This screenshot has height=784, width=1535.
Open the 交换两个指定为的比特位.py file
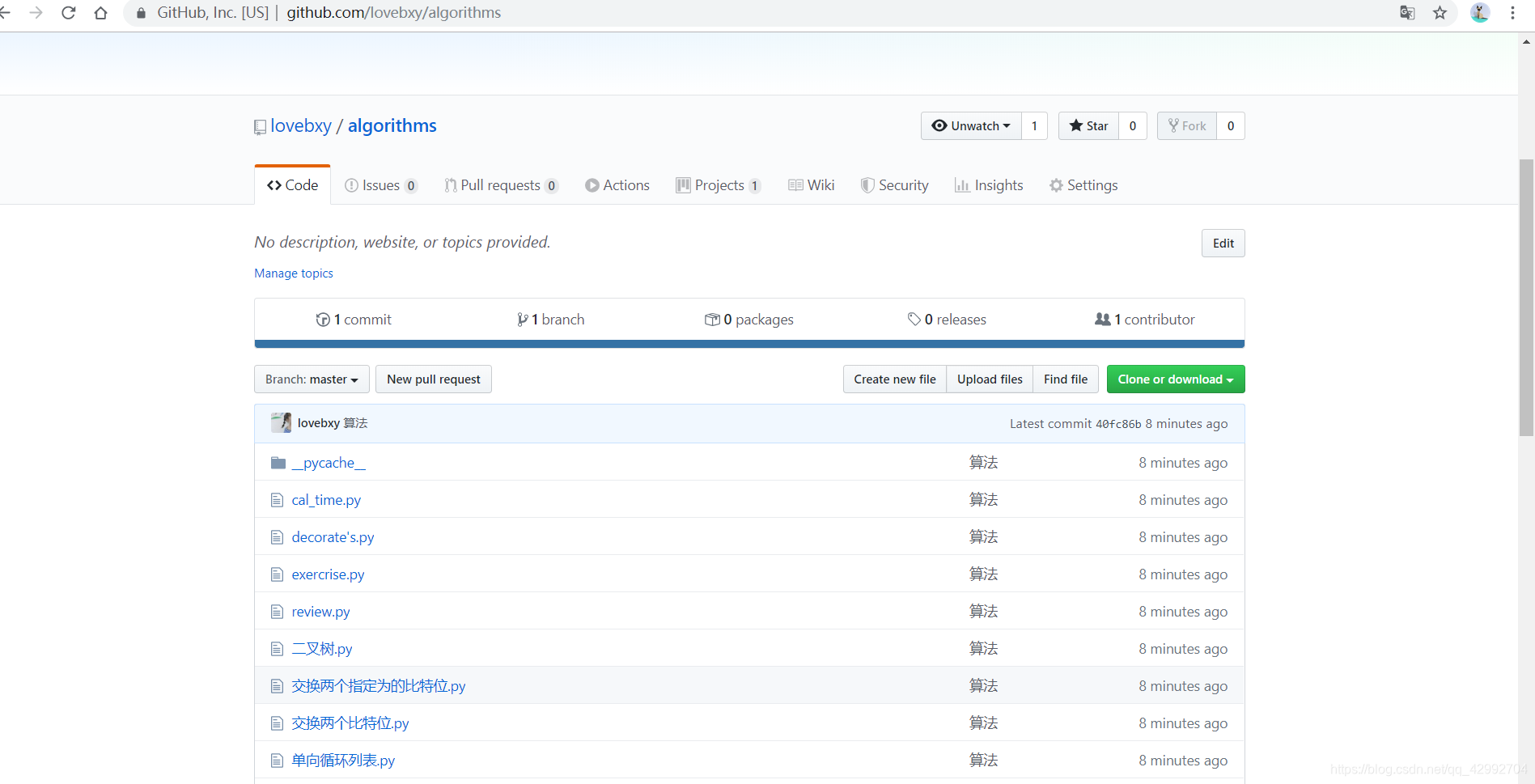(x=379, y=686)
